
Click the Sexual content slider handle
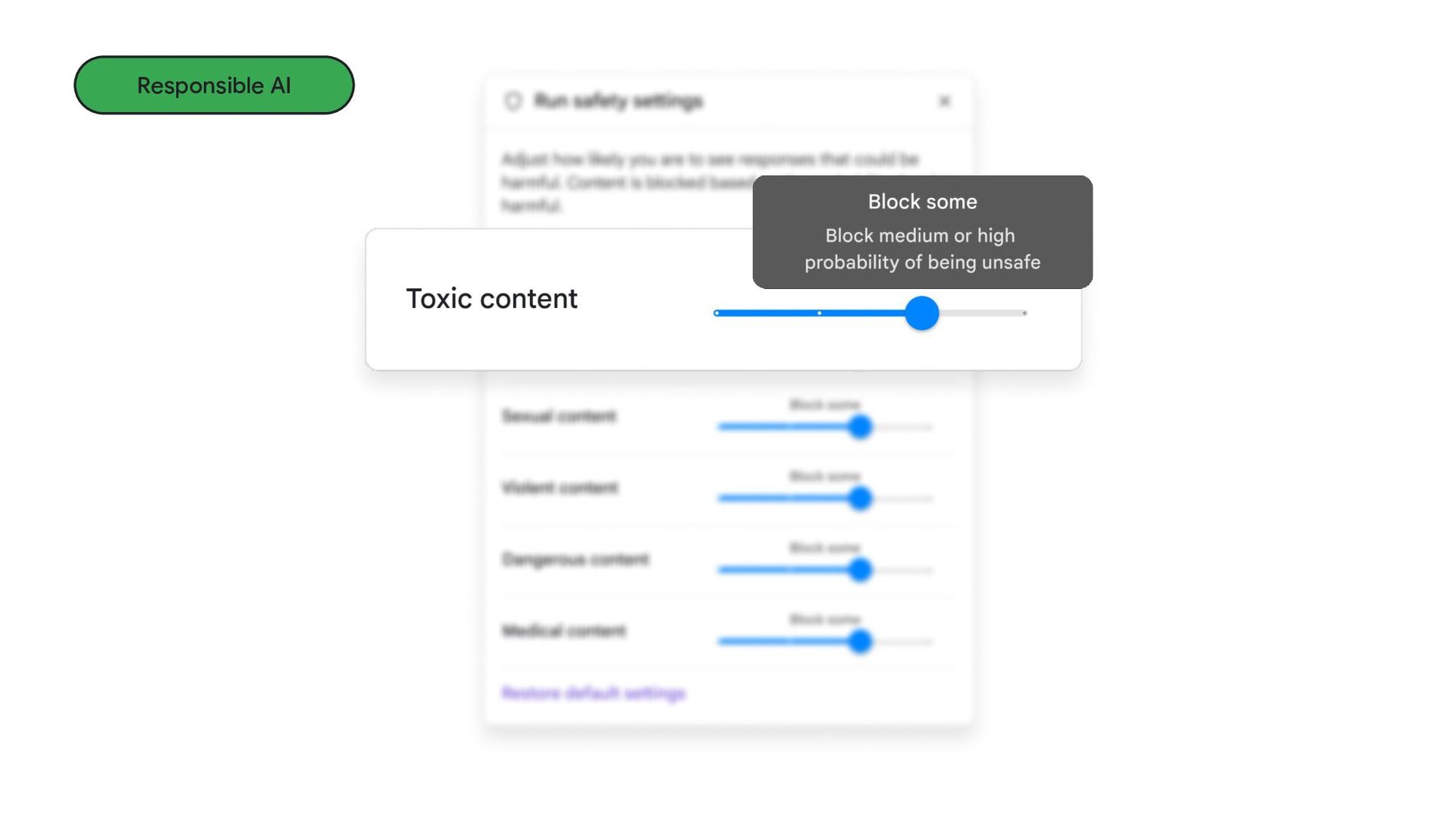tap(860, 427)
